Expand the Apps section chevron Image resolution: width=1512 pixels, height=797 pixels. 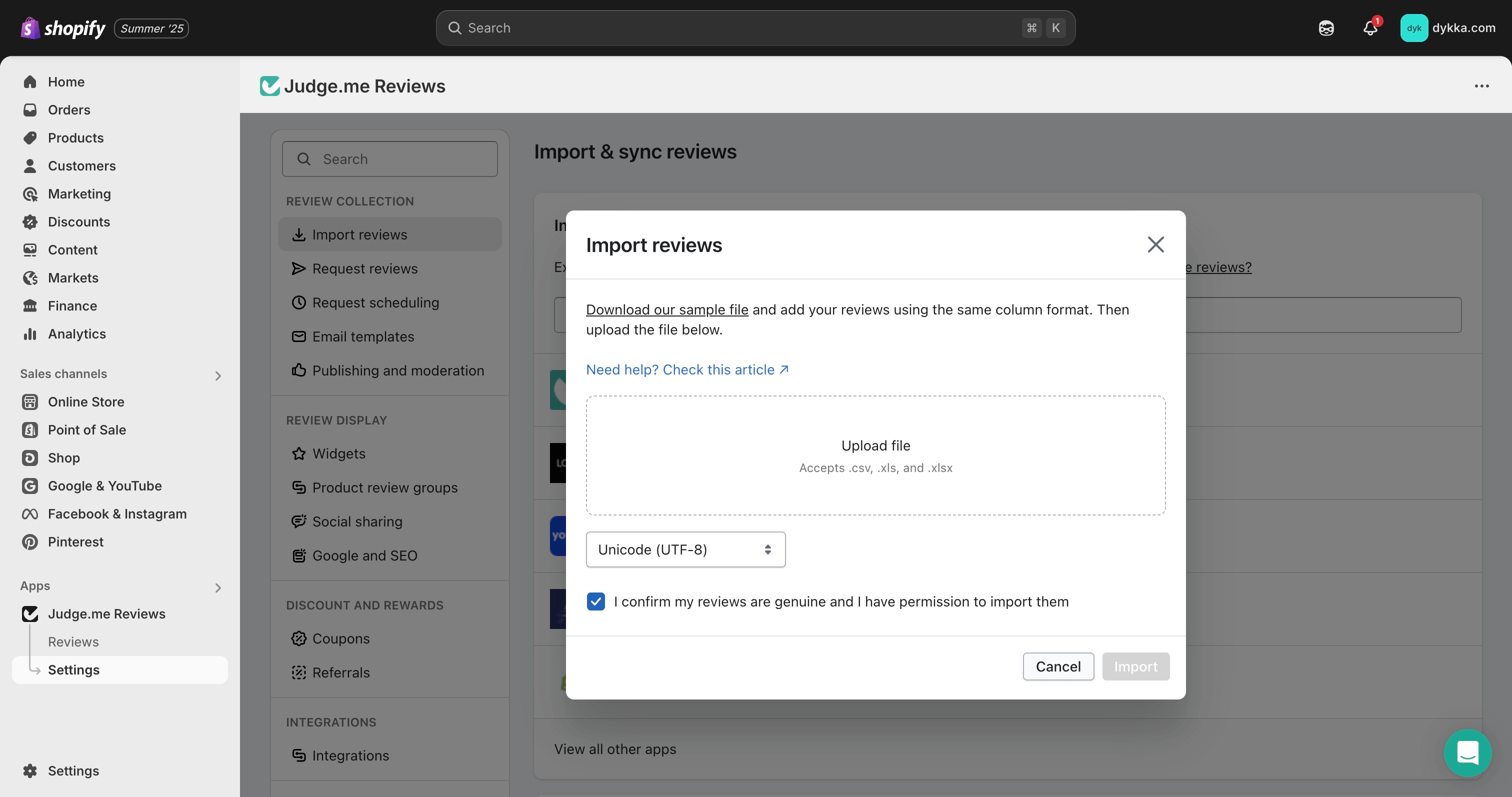pyautogui.click(x=218, y=587)
